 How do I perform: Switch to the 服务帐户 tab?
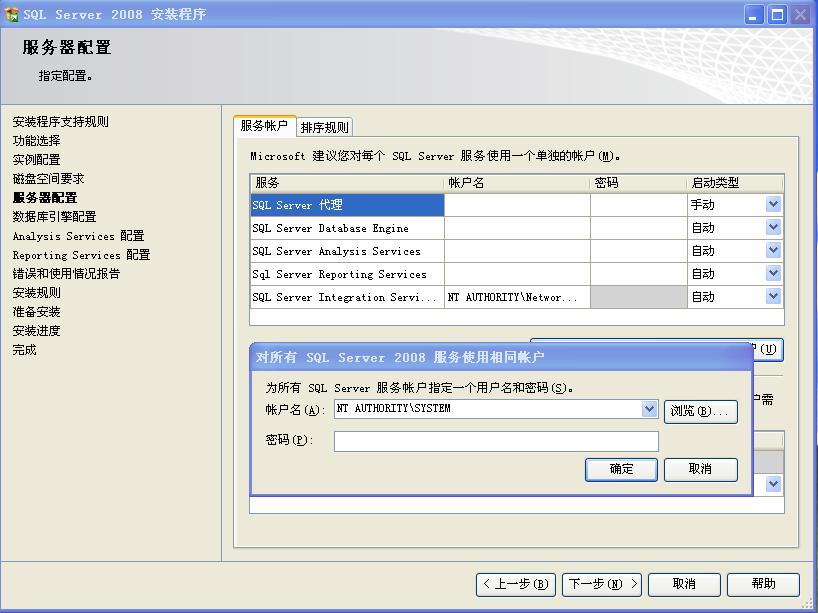point(265,127)
